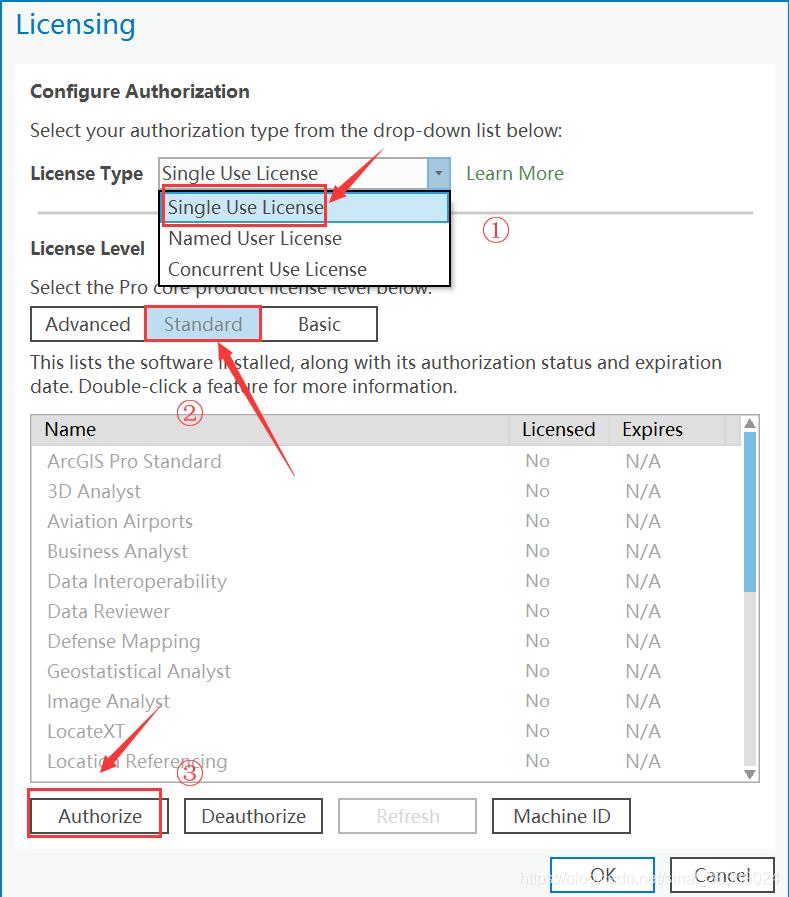Click the Expires column header
This screenshot has height=897, width=789.
tap(667, 430)
